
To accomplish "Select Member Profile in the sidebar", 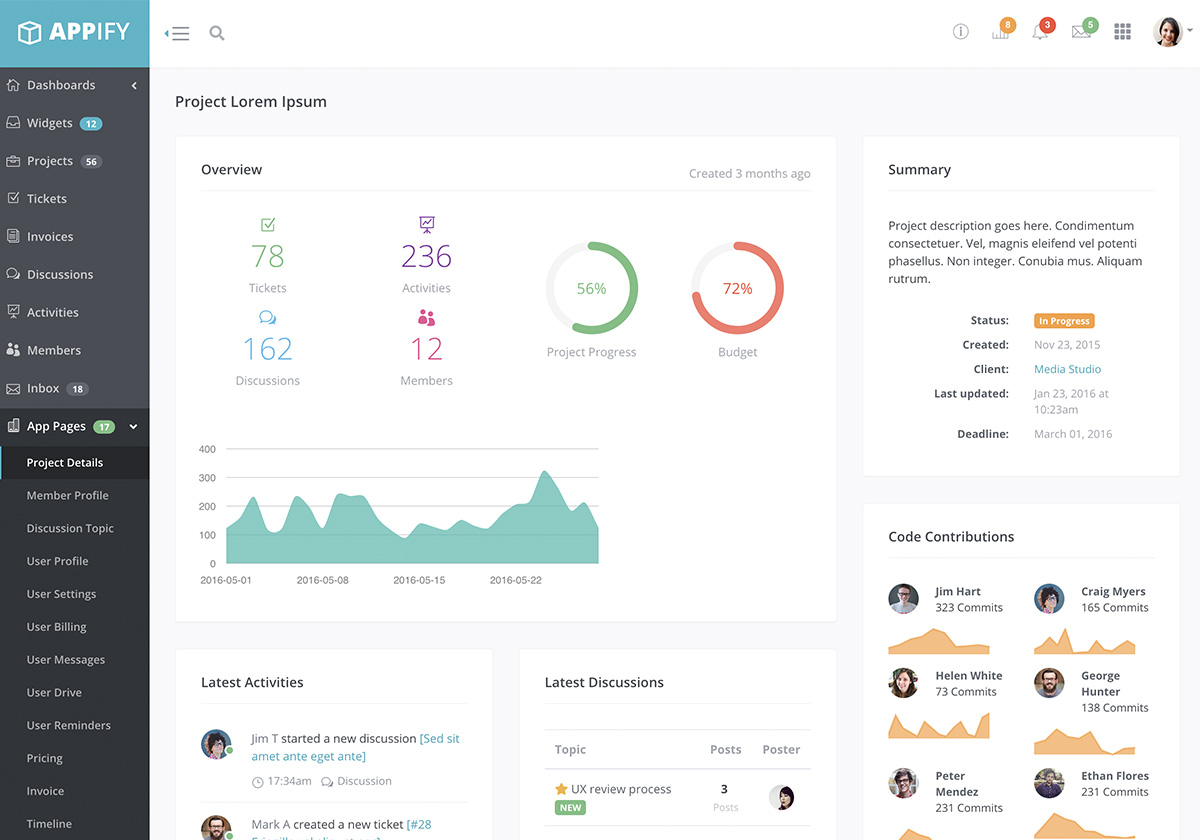I will 68,495.
